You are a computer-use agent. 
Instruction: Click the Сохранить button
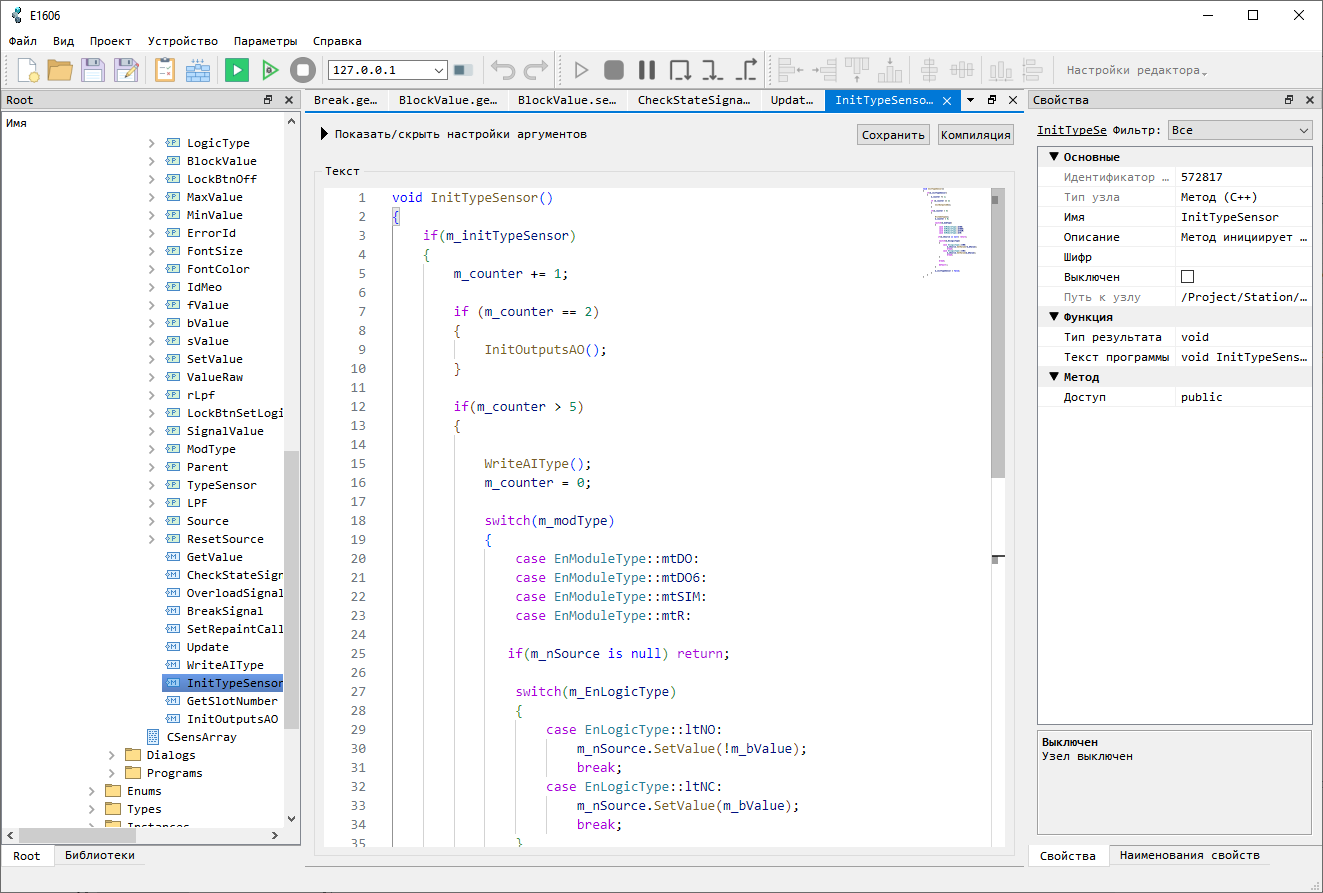click(x=893, y=135)
